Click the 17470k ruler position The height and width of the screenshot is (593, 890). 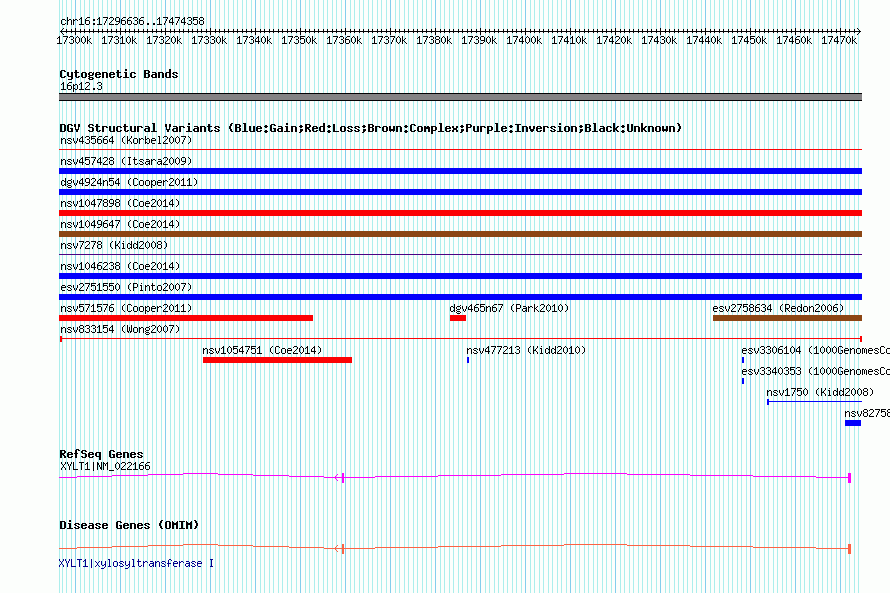[839, 40]
